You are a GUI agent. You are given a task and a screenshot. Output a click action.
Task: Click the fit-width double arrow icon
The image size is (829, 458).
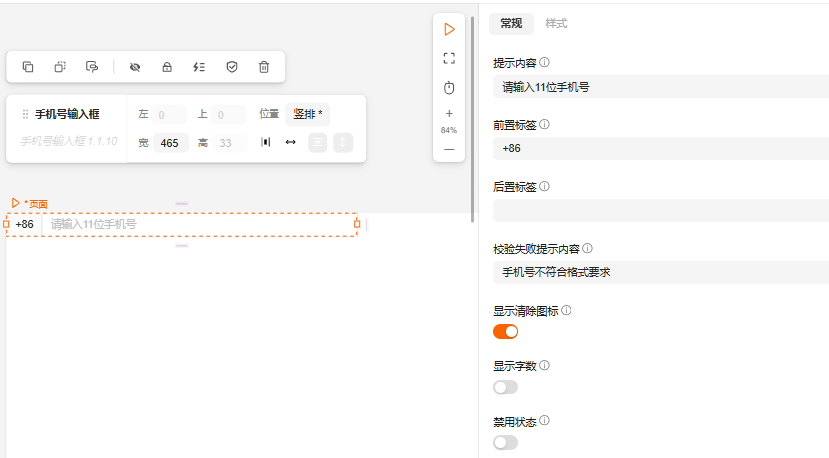coord(290,142)
